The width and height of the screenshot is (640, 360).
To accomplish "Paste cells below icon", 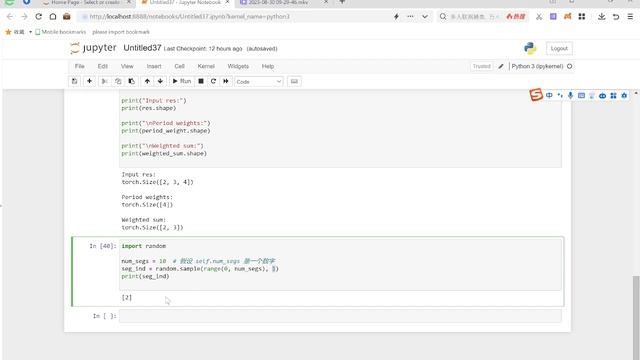I will pos(131,81).
